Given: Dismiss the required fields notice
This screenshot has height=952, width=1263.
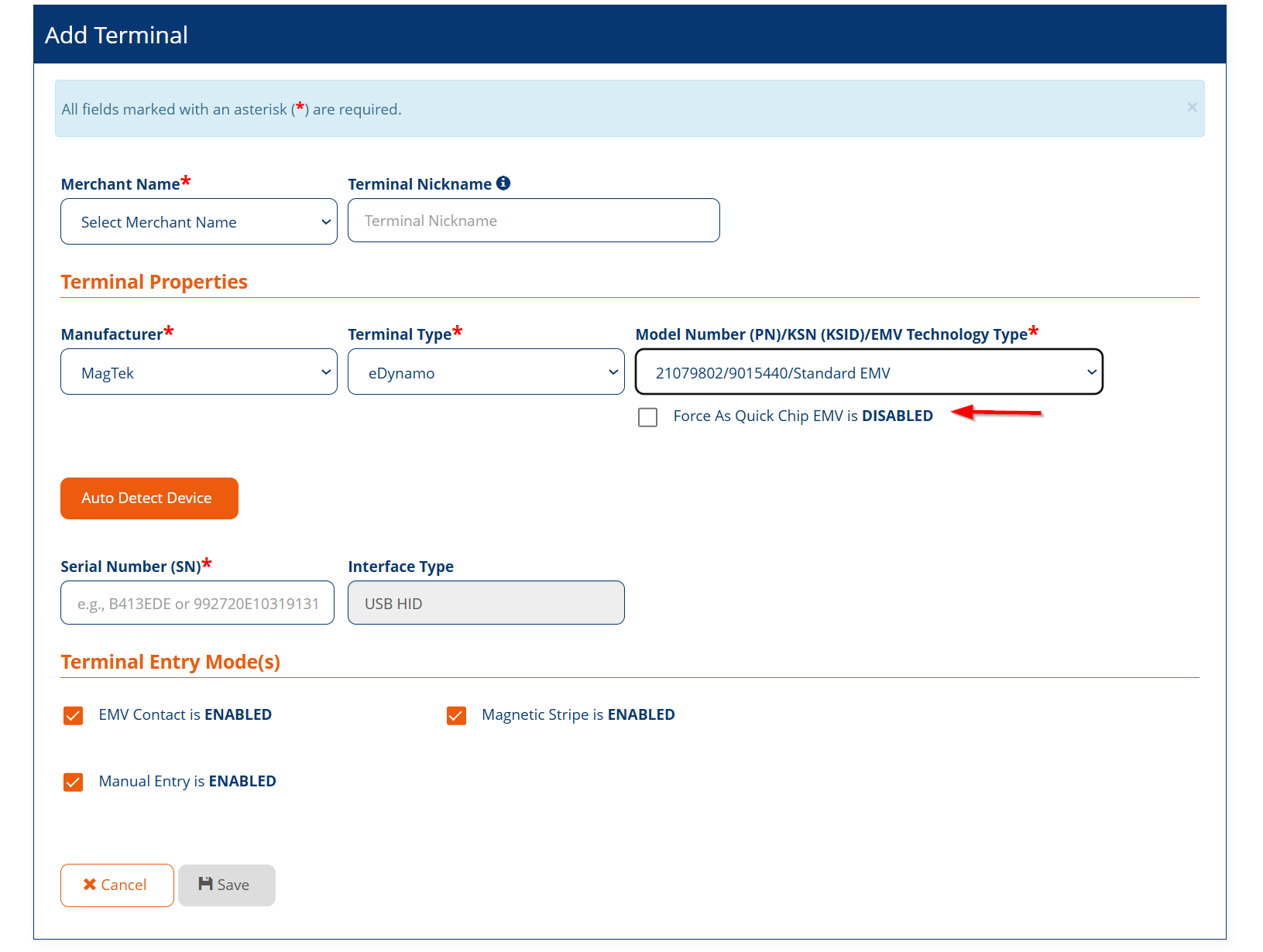Looking at the screenshot, I should click(1192, 108).
